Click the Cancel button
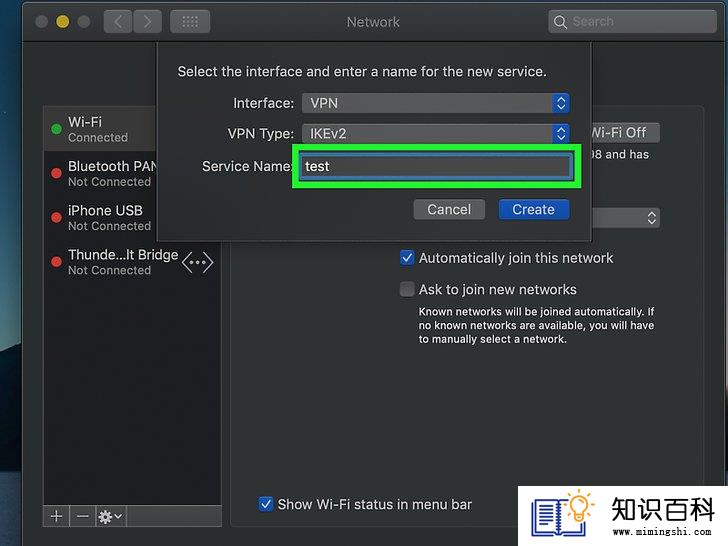Viewport: 728px width, 546px height. (449, 209)
